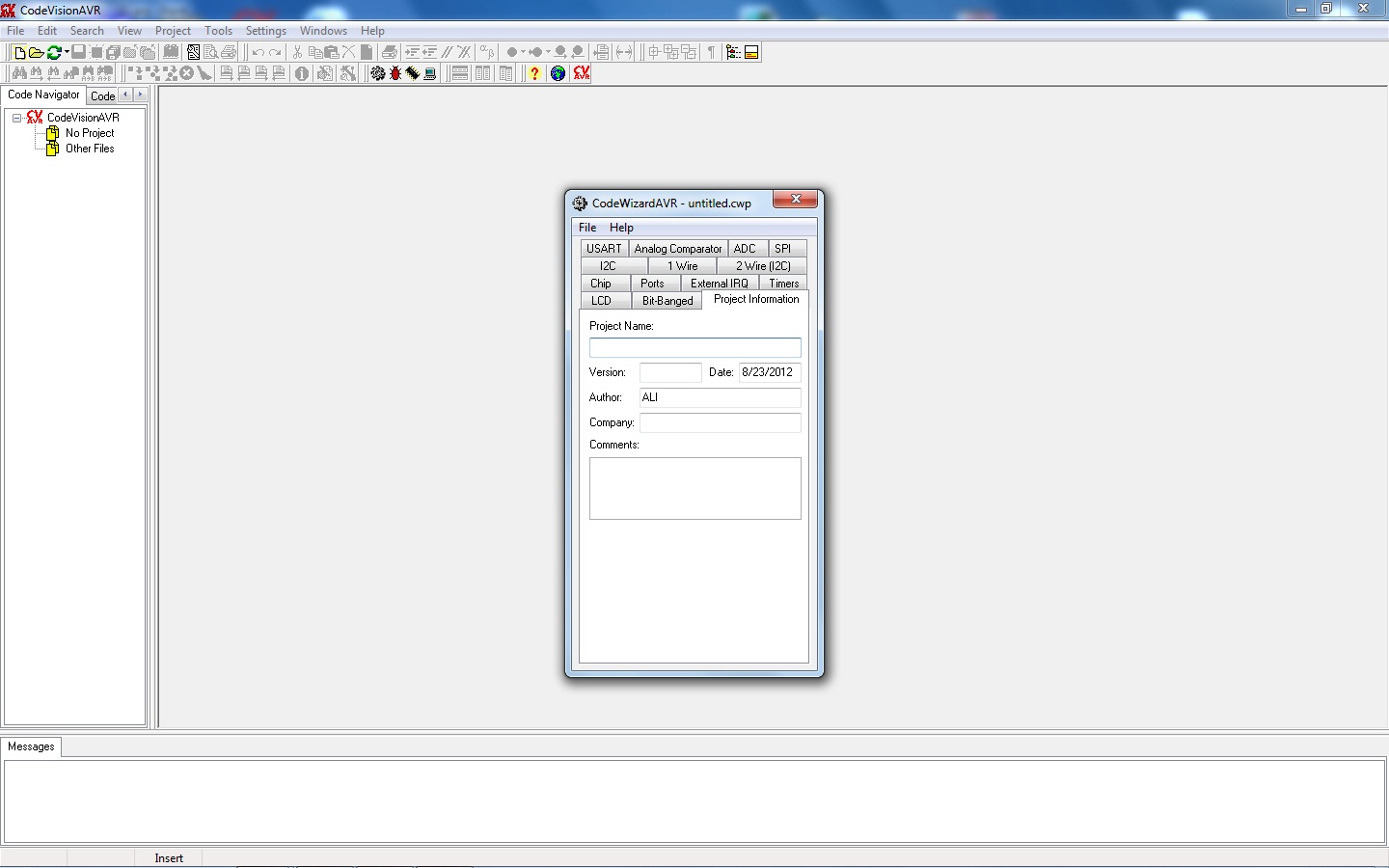Click the Project Name input field
The width and height of the screenshot is (1389, 868).
tap(695, 347)
